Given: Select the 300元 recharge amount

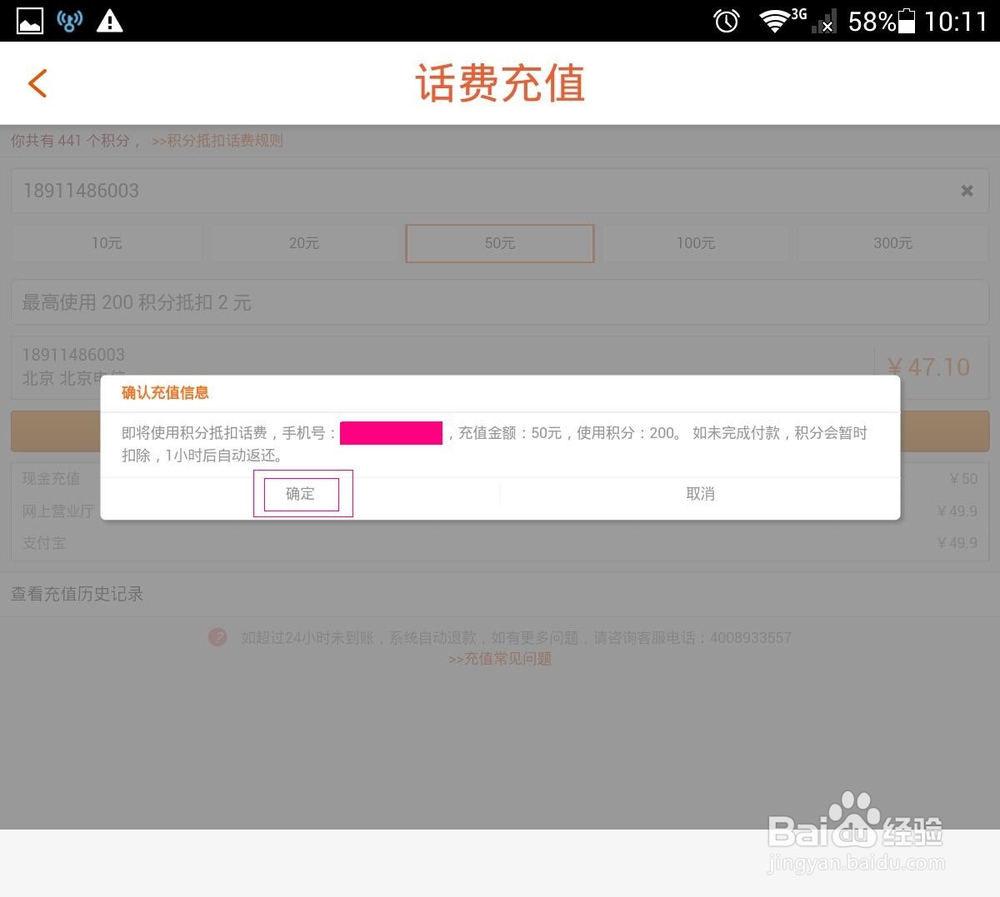Looking at the screenshot, I should coord(893,243).
